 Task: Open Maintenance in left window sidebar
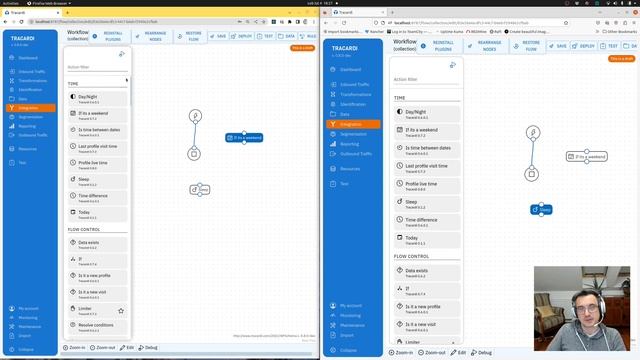[29, 327]
